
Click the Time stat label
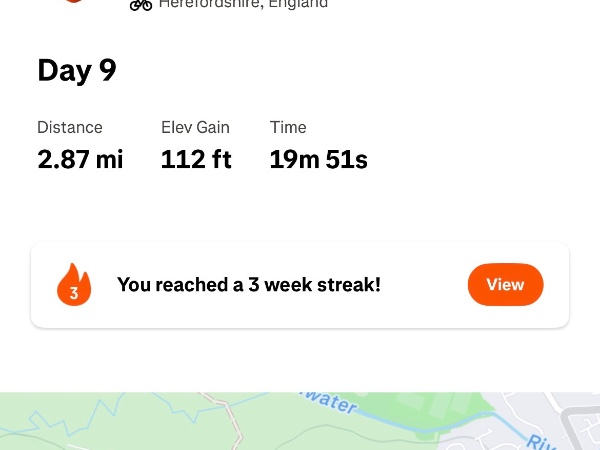click(x=288, y=127)
